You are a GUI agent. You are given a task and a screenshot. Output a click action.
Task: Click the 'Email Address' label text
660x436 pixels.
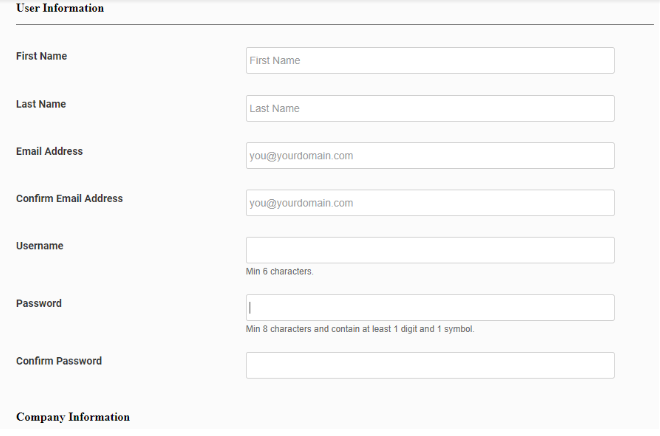[50, 152]
